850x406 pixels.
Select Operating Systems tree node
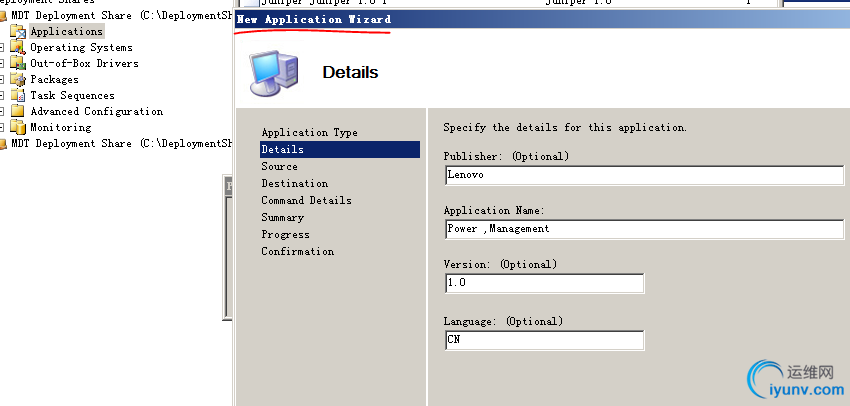(81, 48)
